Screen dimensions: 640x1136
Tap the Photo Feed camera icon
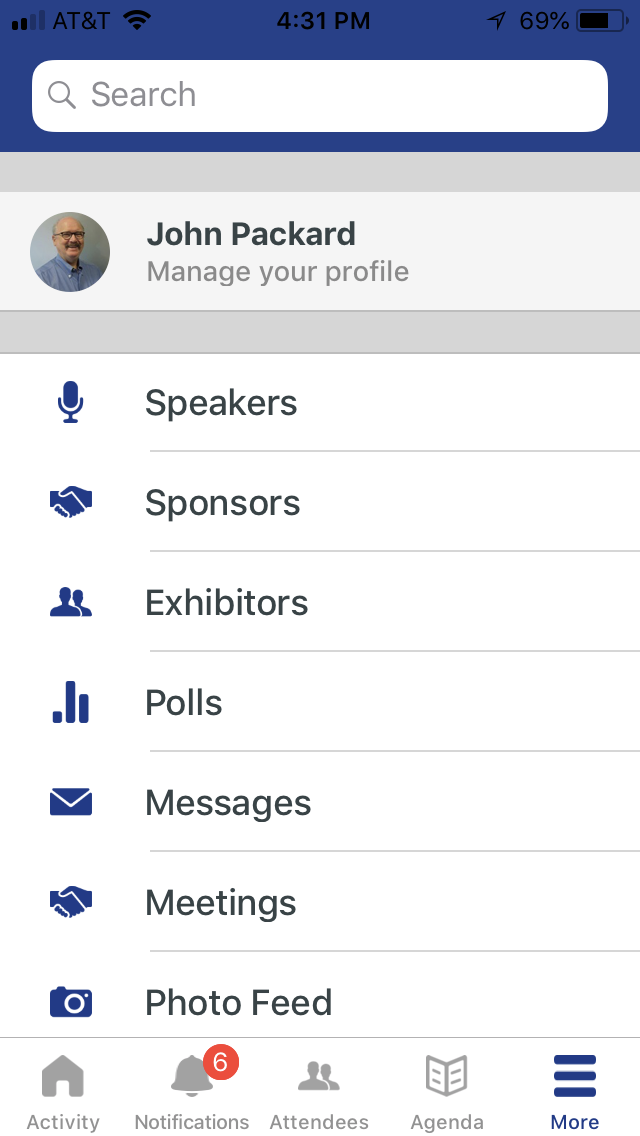coord(70,1001)
